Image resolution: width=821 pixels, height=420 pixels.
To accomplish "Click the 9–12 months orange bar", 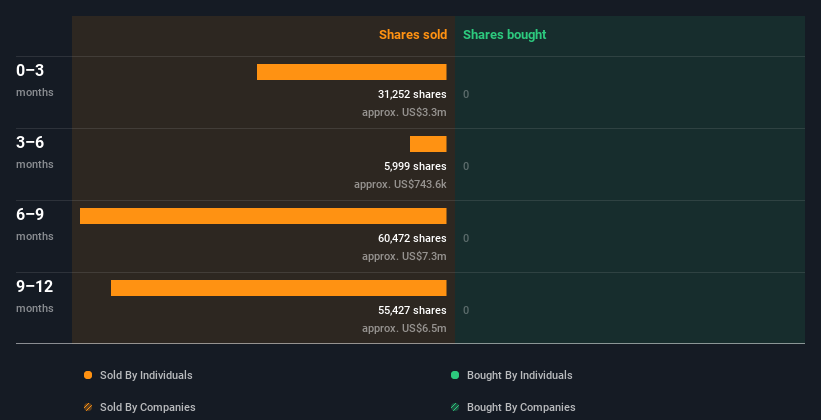I will point(279,288).
